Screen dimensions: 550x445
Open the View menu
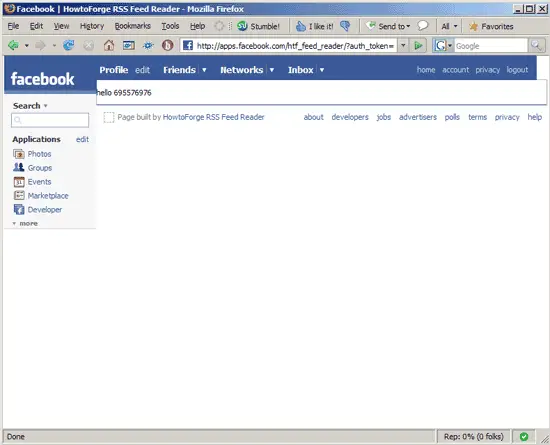pos(61,26)
